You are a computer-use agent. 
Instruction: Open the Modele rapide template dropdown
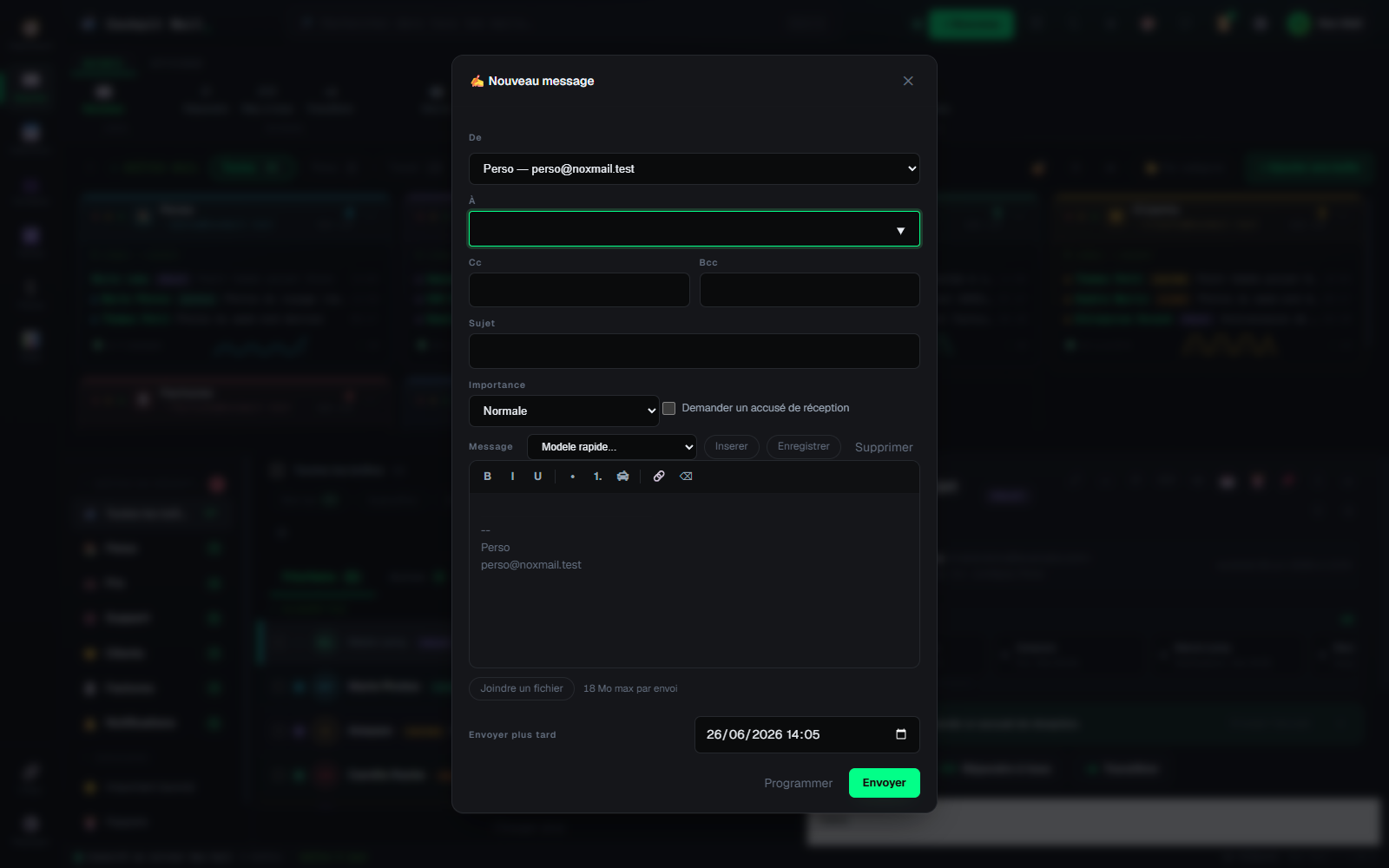click(x=612, y=447)
